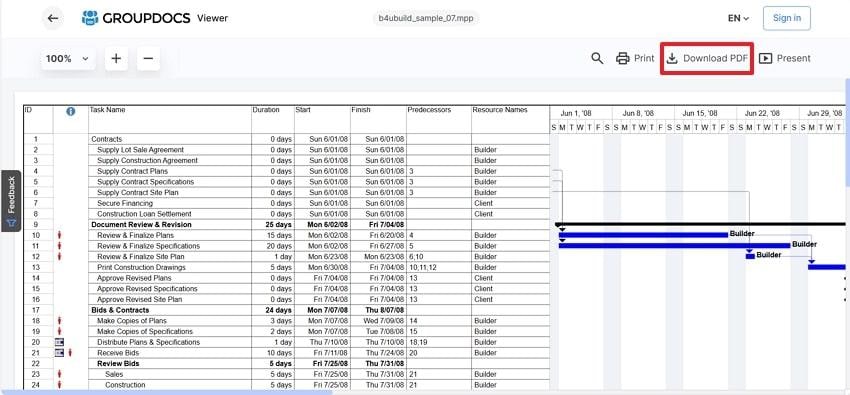Open the Feedback side tab
Screen dimensions: 850x395
point(11,201)
